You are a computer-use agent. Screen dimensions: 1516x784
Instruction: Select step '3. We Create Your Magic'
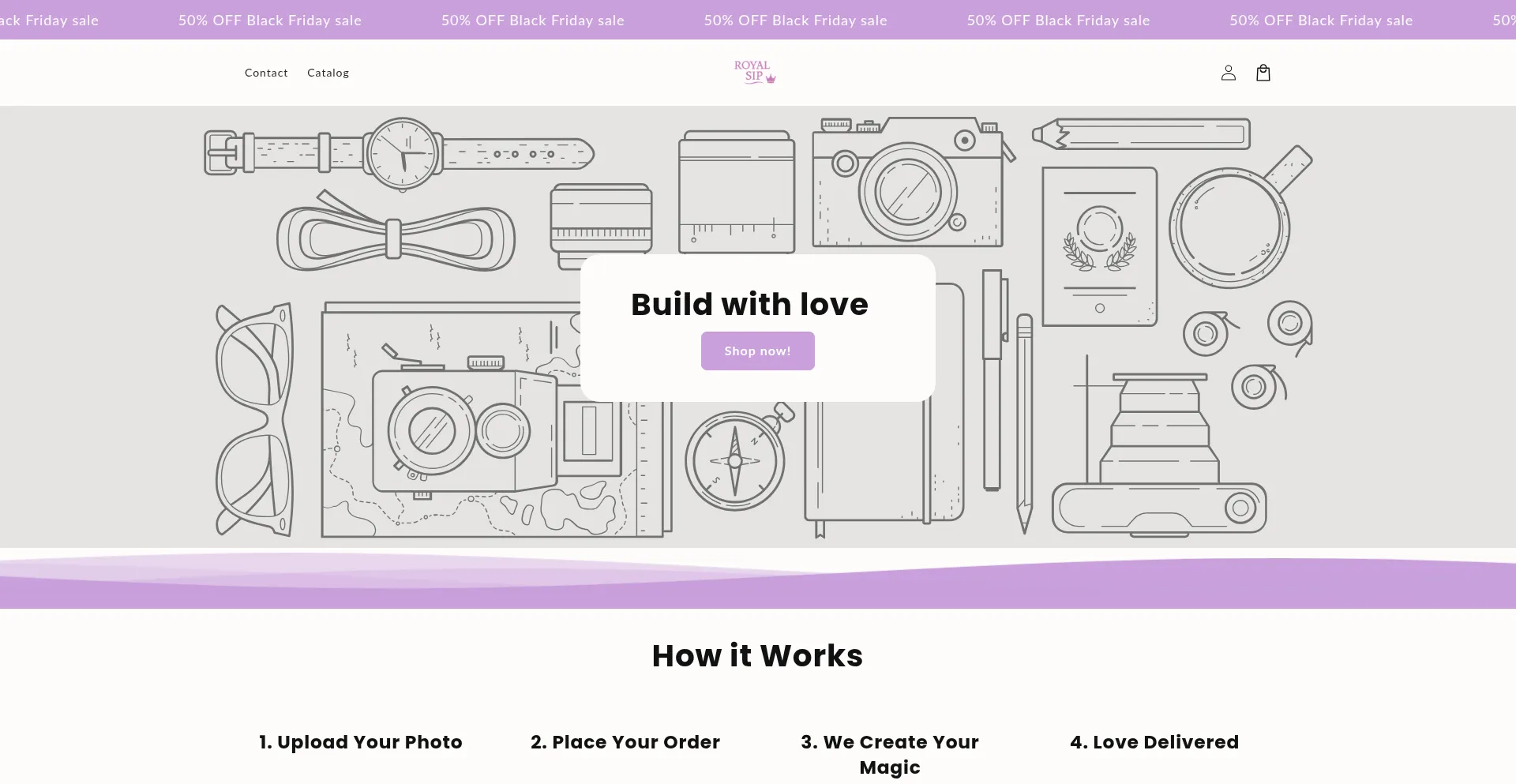[890, 754]
